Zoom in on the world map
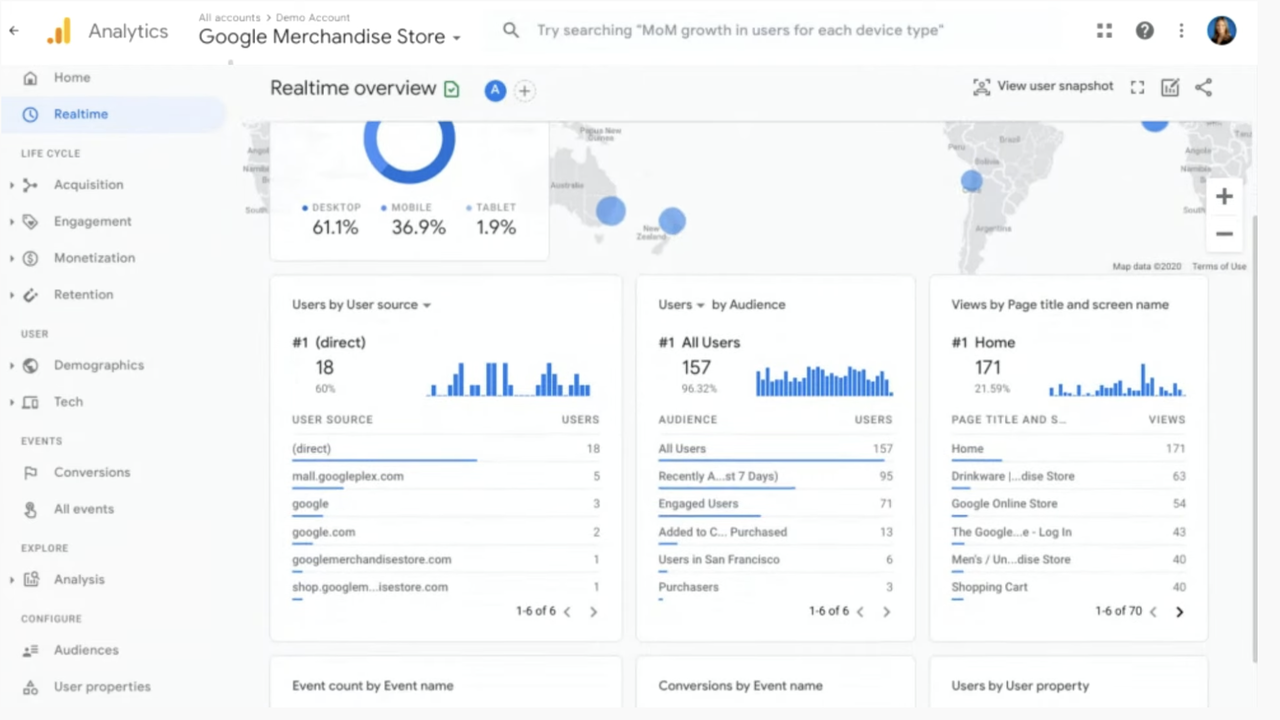The image size is (1280, 720). tap(1224, 196)
